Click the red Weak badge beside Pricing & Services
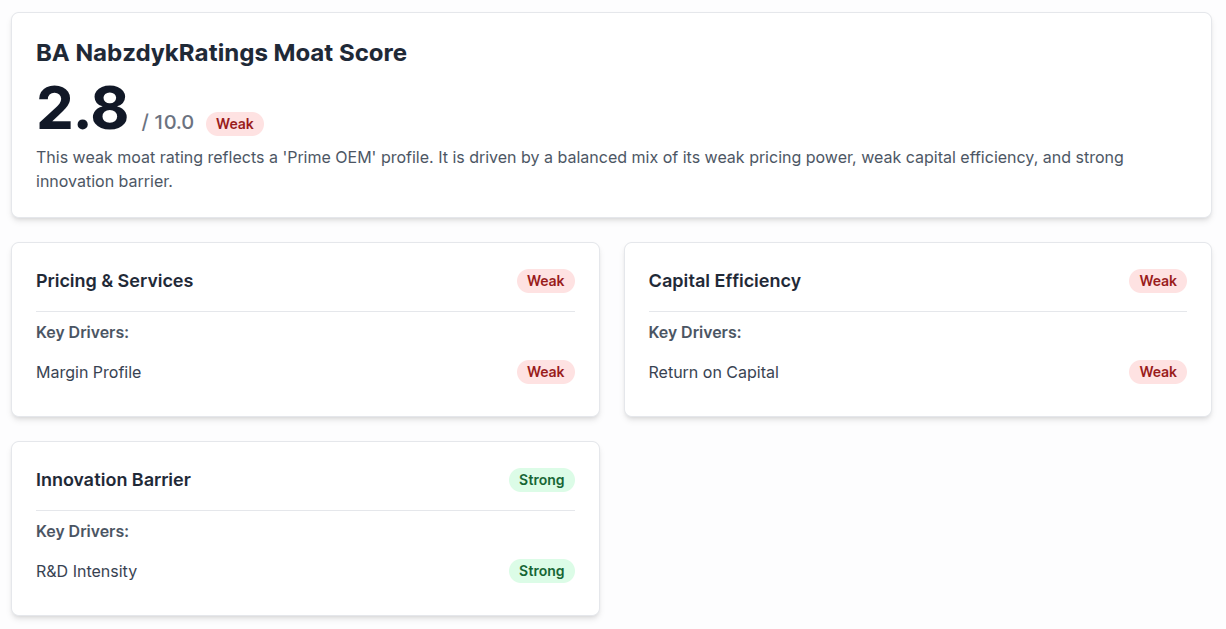The width and height of the screenshot is (1226, 629). tap(545, 281)
